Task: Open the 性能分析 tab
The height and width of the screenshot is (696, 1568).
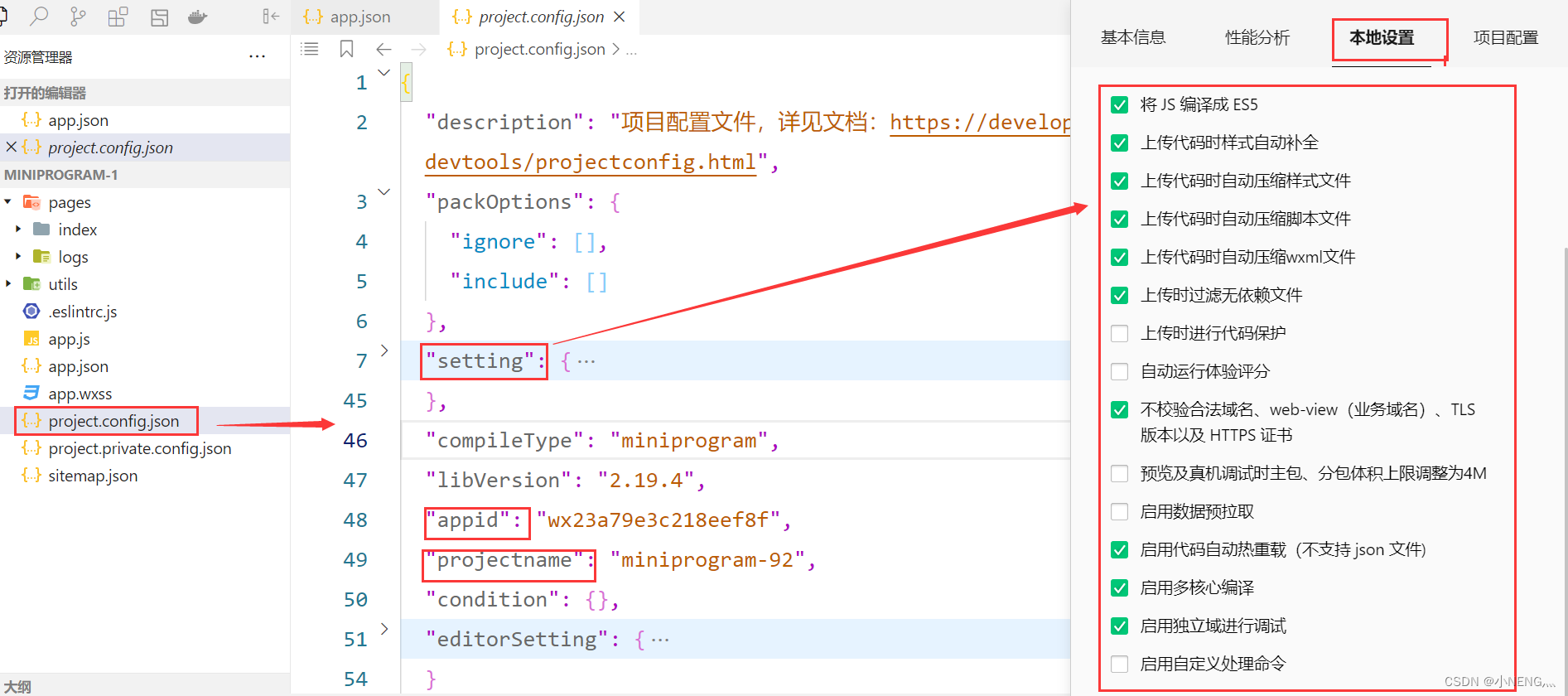Action: pos(1257,37)
